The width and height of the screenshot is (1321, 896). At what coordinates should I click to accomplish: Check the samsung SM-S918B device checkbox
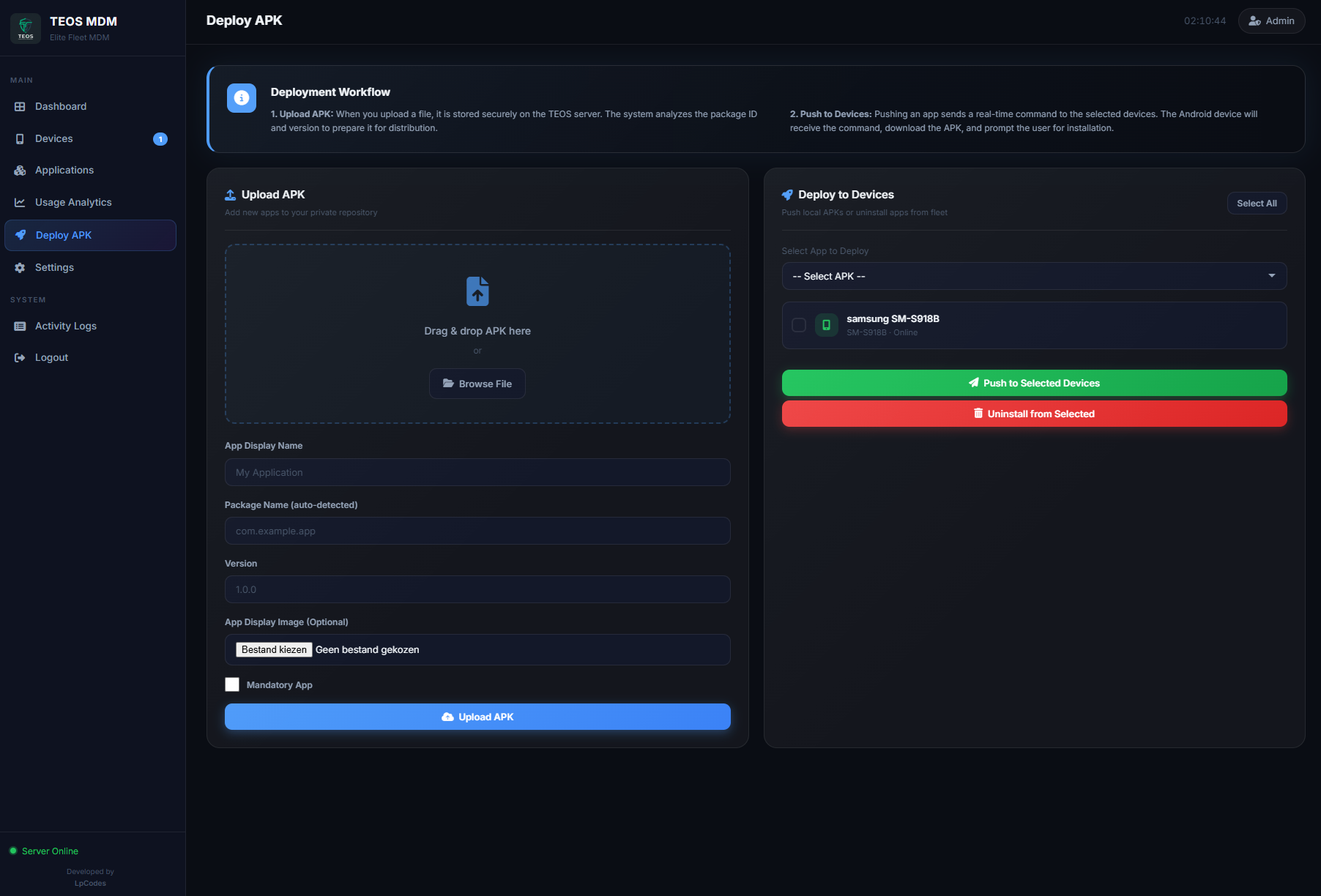point(799,325)
